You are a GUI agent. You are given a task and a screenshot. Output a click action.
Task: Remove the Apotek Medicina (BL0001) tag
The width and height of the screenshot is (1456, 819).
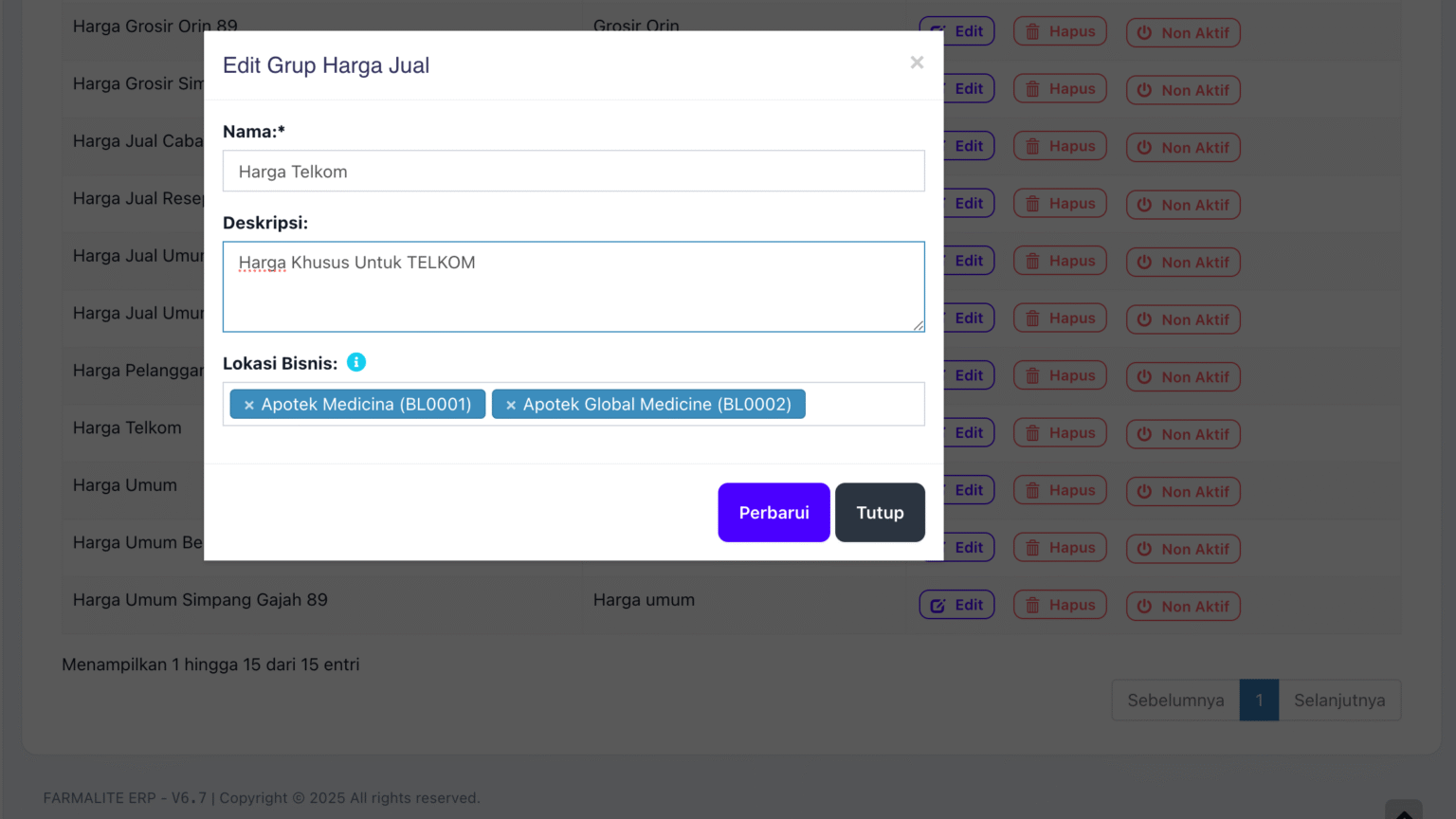coord(249,405)
